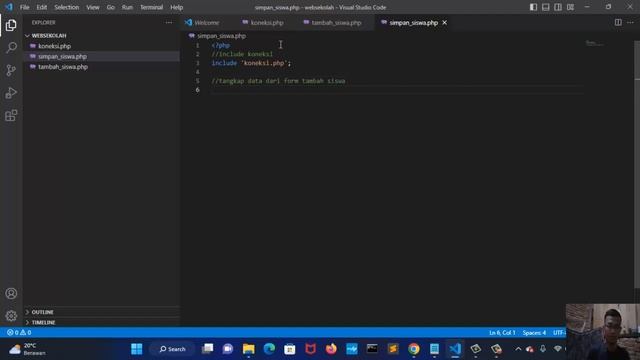Toggle the secondary side bar layout icon
Screen dimensions: 640x360
tap(558, 7)
